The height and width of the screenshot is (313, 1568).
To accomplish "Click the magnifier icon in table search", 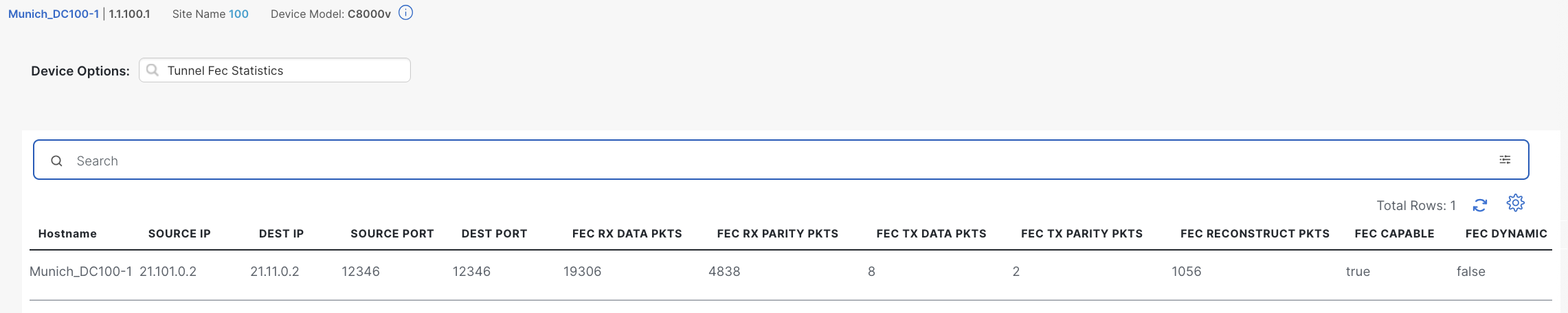I will point(57,161).
